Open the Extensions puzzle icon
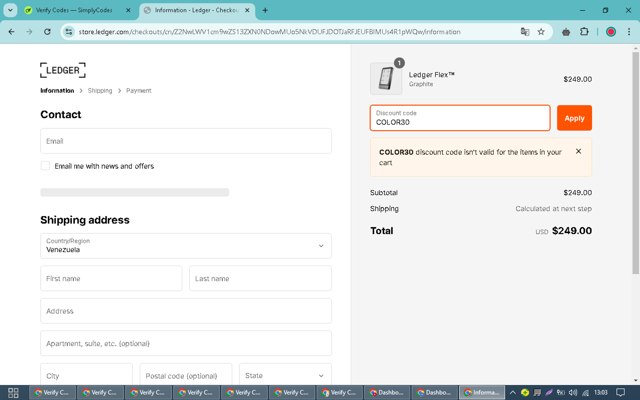The image size is (640, 400). pos(584,32)
